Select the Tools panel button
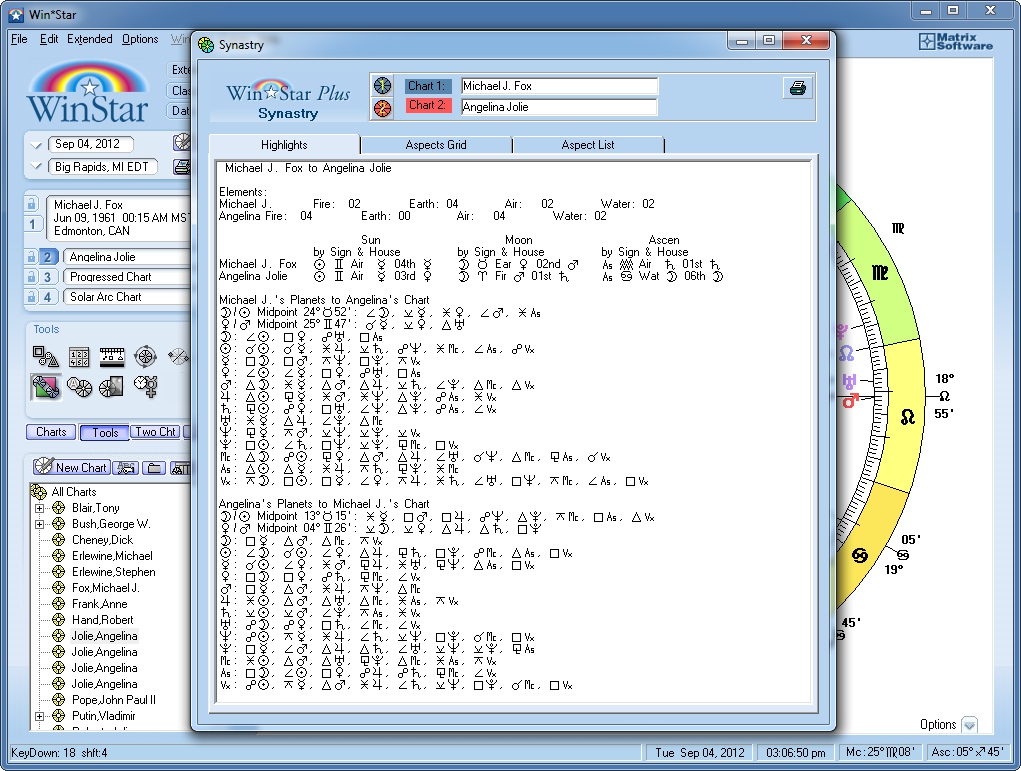The height and width of the screenshot is (771, 1021). point(104,432)
